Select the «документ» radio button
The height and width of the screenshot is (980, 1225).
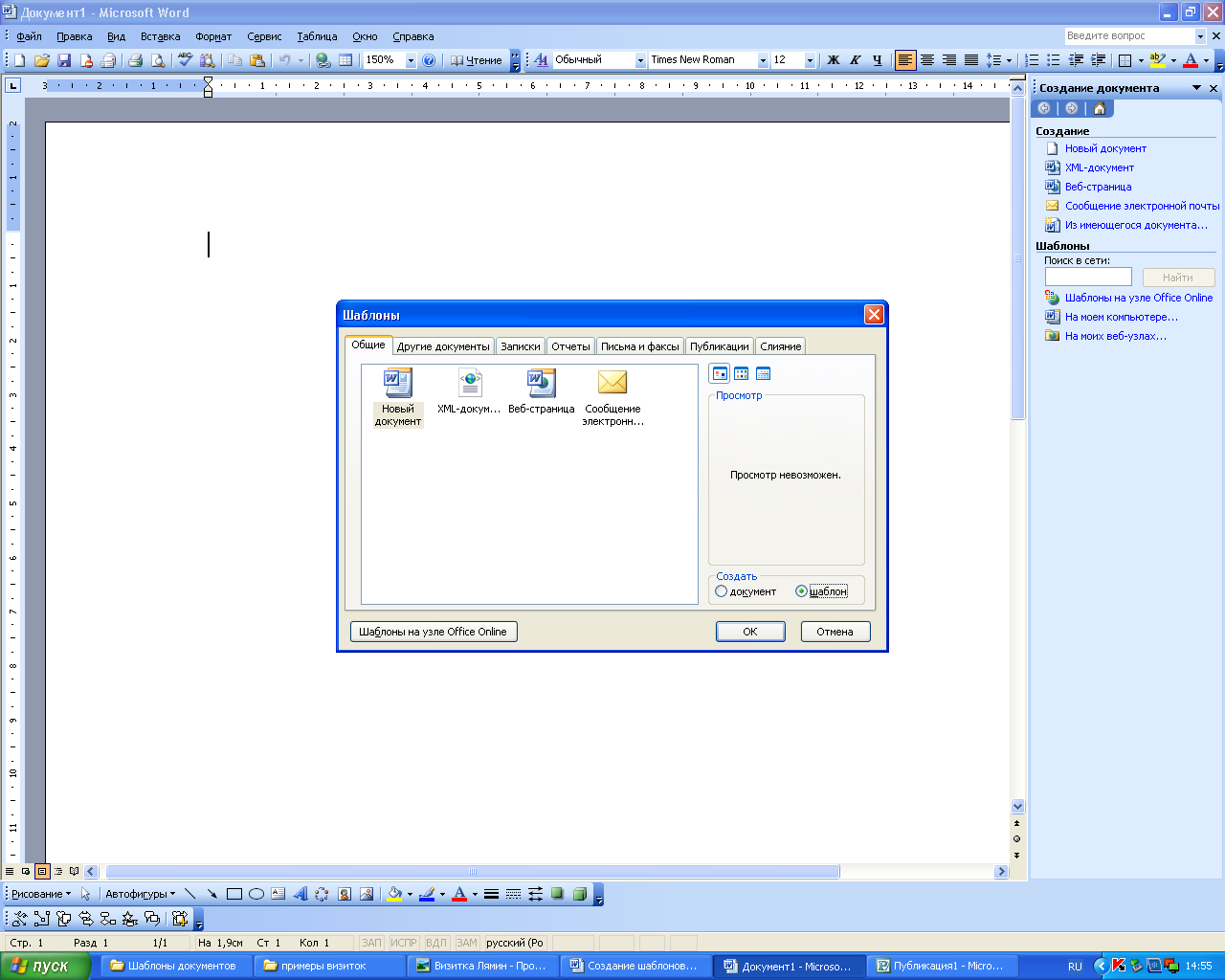pyautogui.click(x=721, y=591)
